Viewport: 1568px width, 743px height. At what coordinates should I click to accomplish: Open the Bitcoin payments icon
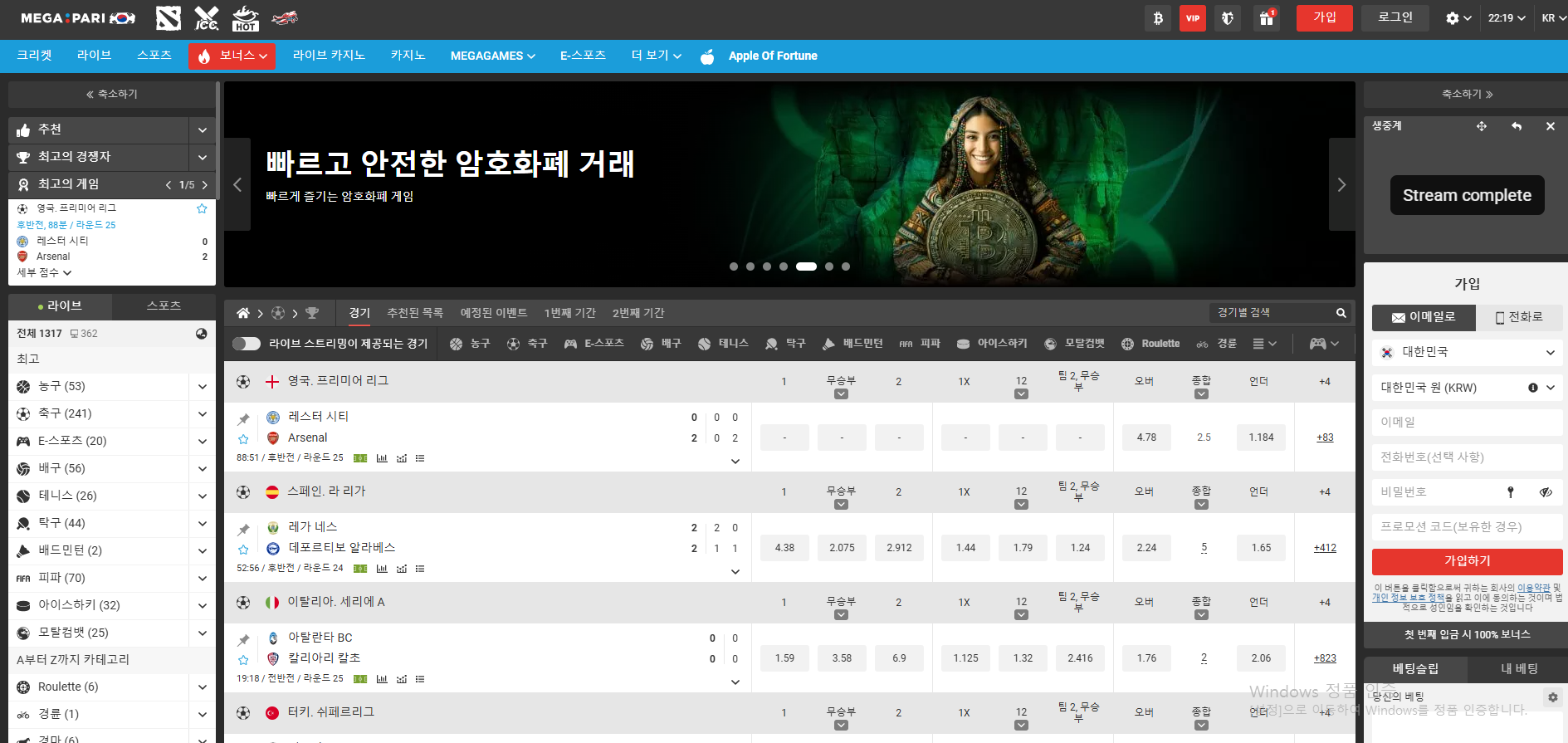(x=1158, y=18)
